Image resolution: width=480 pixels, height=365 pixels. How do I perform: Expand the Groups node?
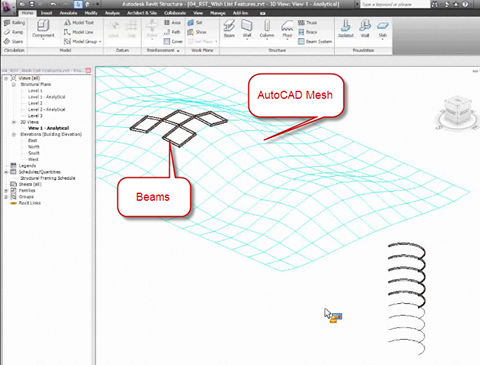[6, 197]
